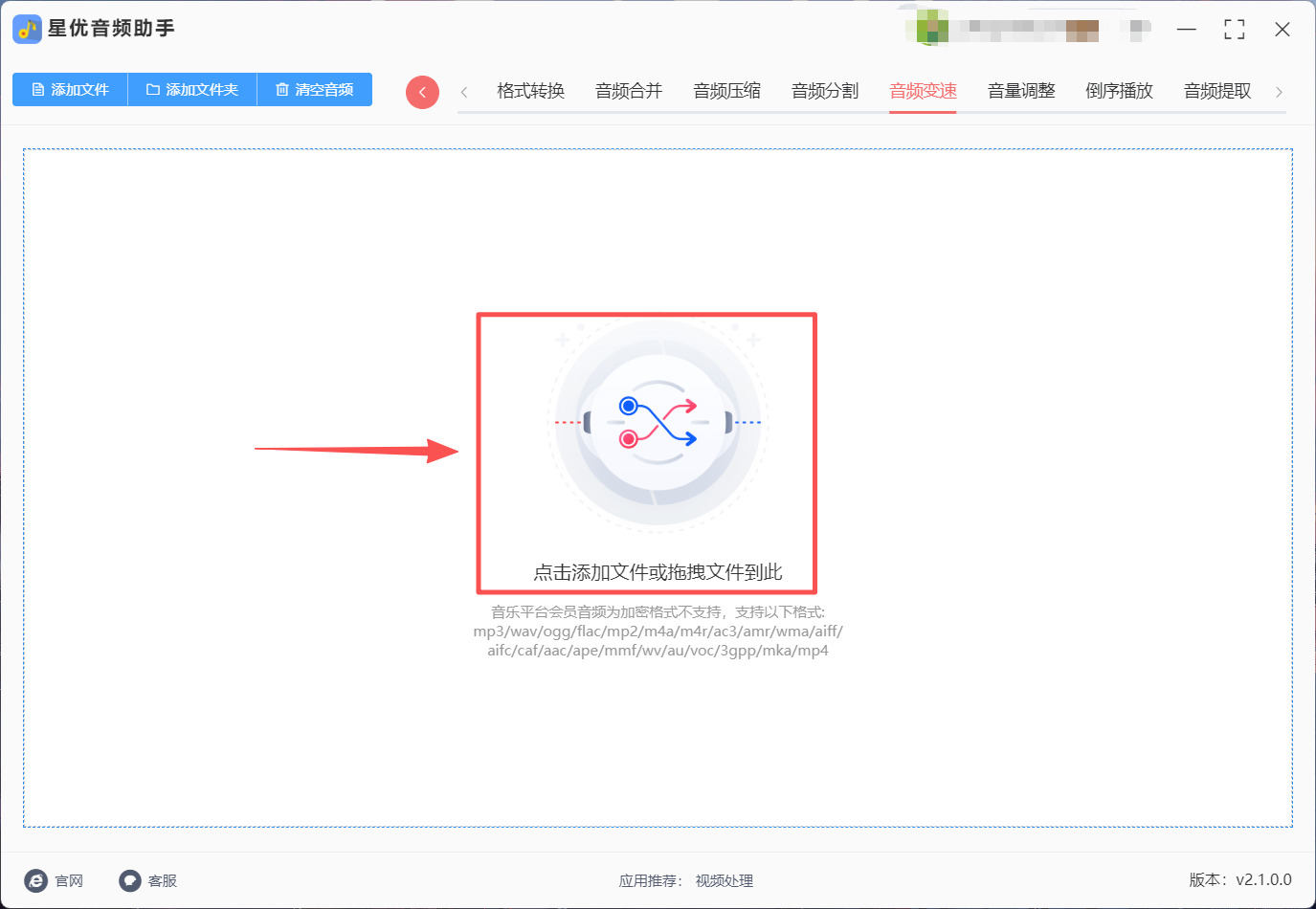Open 客服 customer service chat
The width and height of the screenshot is (1316, 909).
tap(148, 880)
